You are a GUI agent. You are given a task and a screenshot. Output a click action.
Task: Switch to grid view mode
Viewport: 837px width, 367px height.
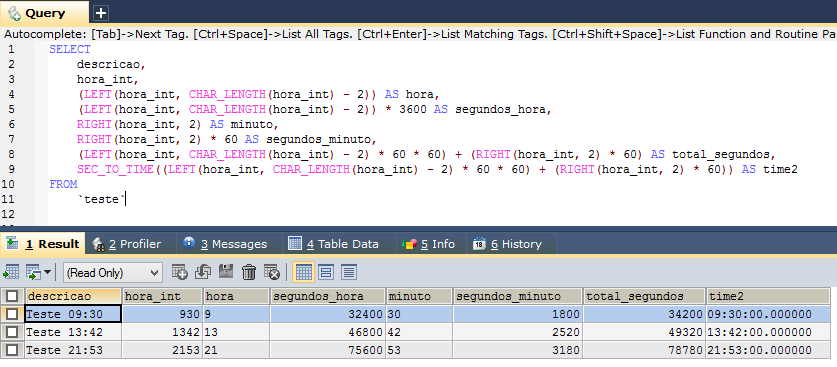point(303,273)
